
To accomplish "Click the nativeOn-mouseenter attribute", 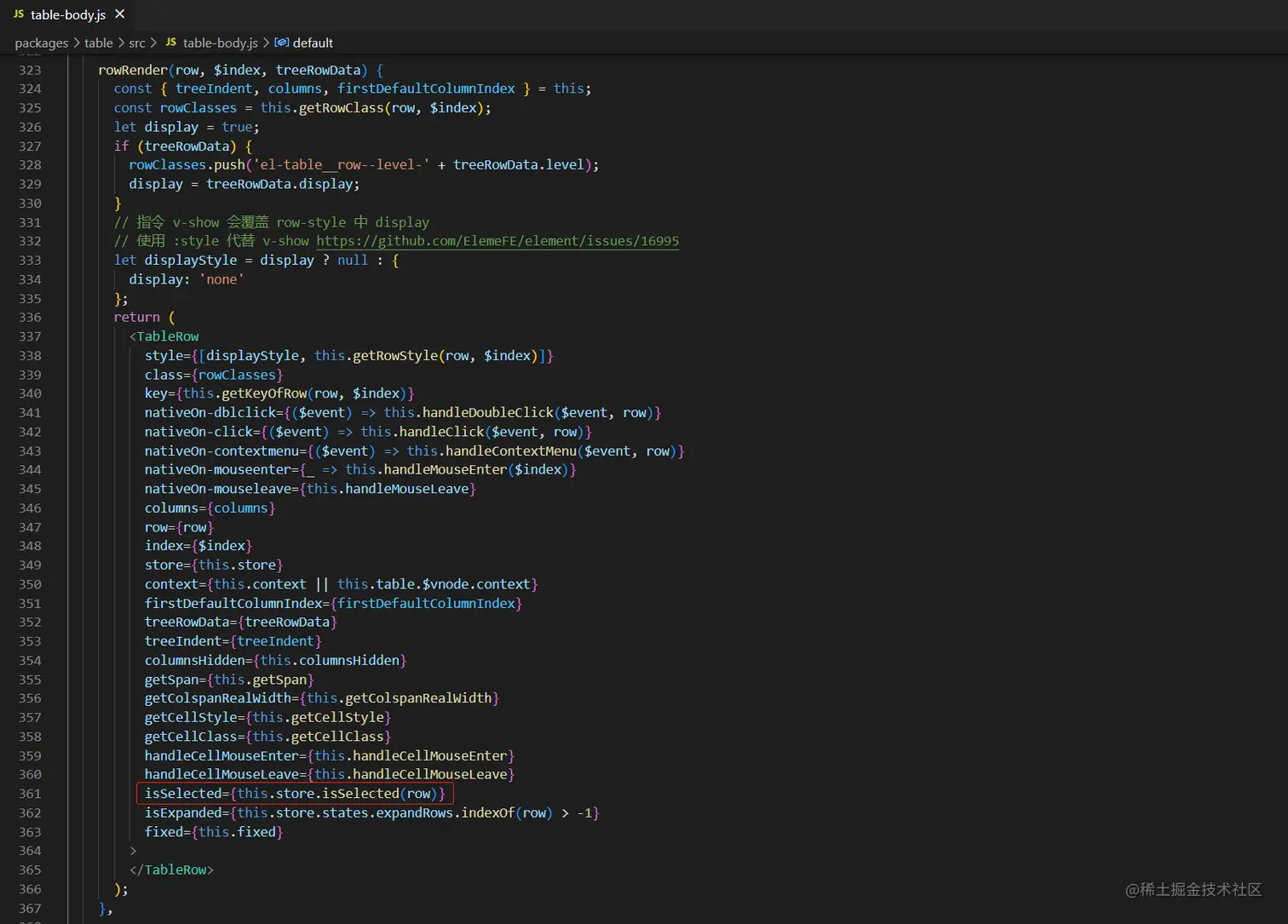I will tap(218, 470).
